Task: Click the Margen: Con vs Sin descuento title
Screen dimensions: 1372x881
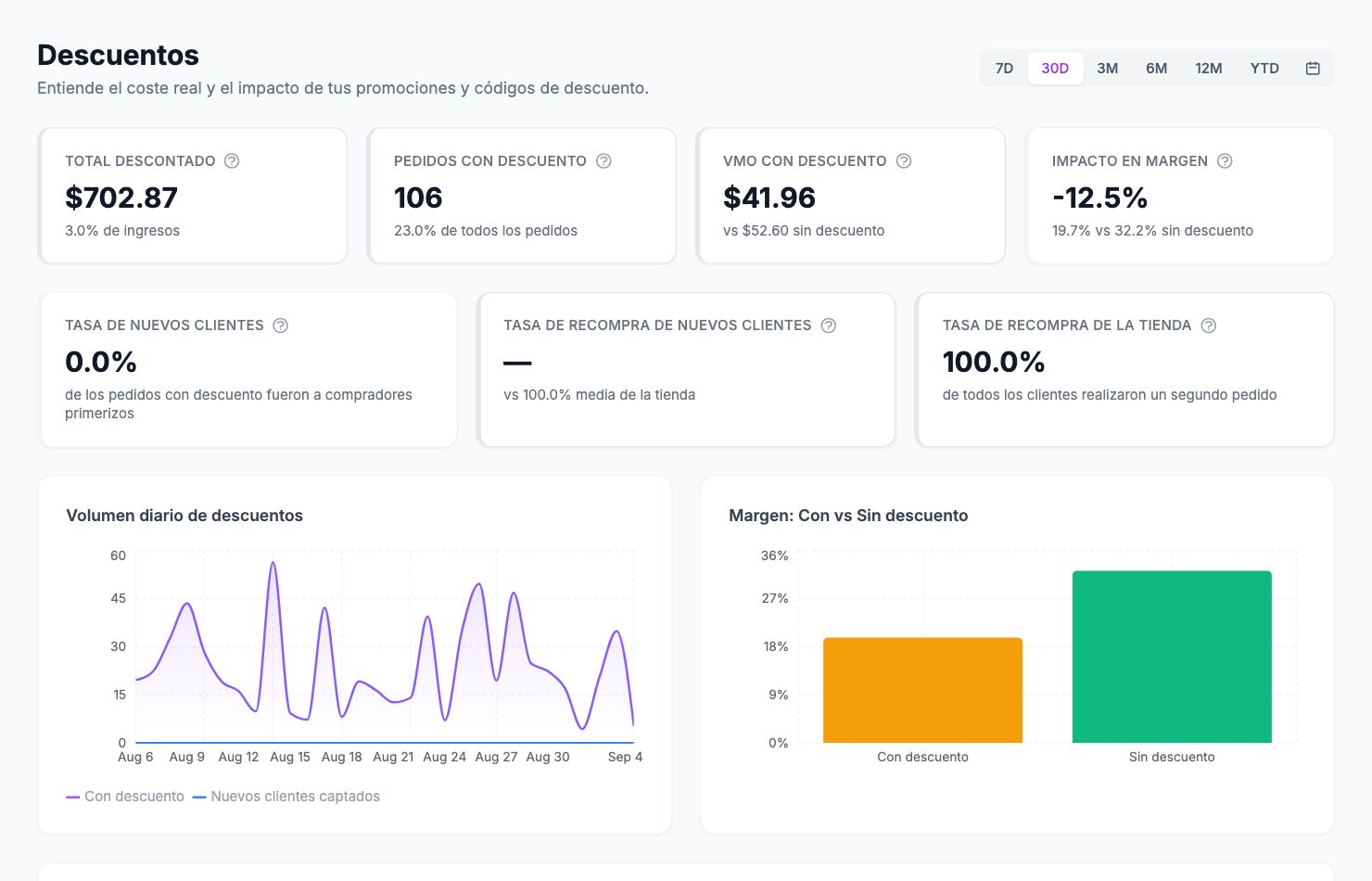Action: click(848, 516)
